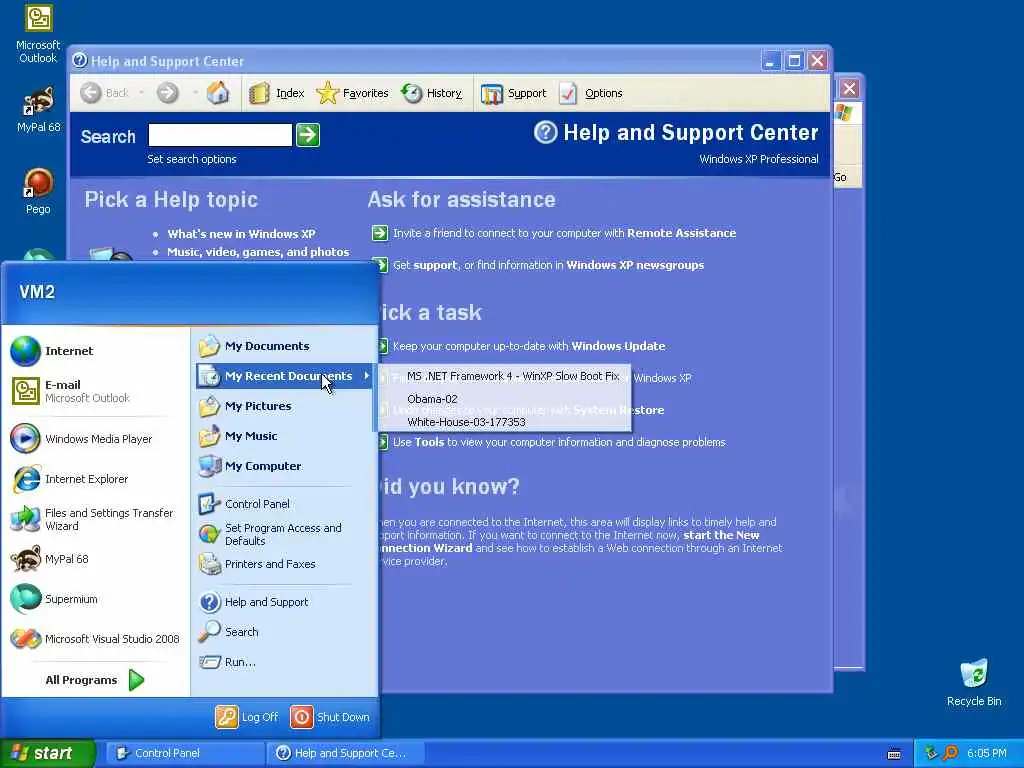
Task: Open What's new in Windows XP topic
Action: [x=241, y=234]
